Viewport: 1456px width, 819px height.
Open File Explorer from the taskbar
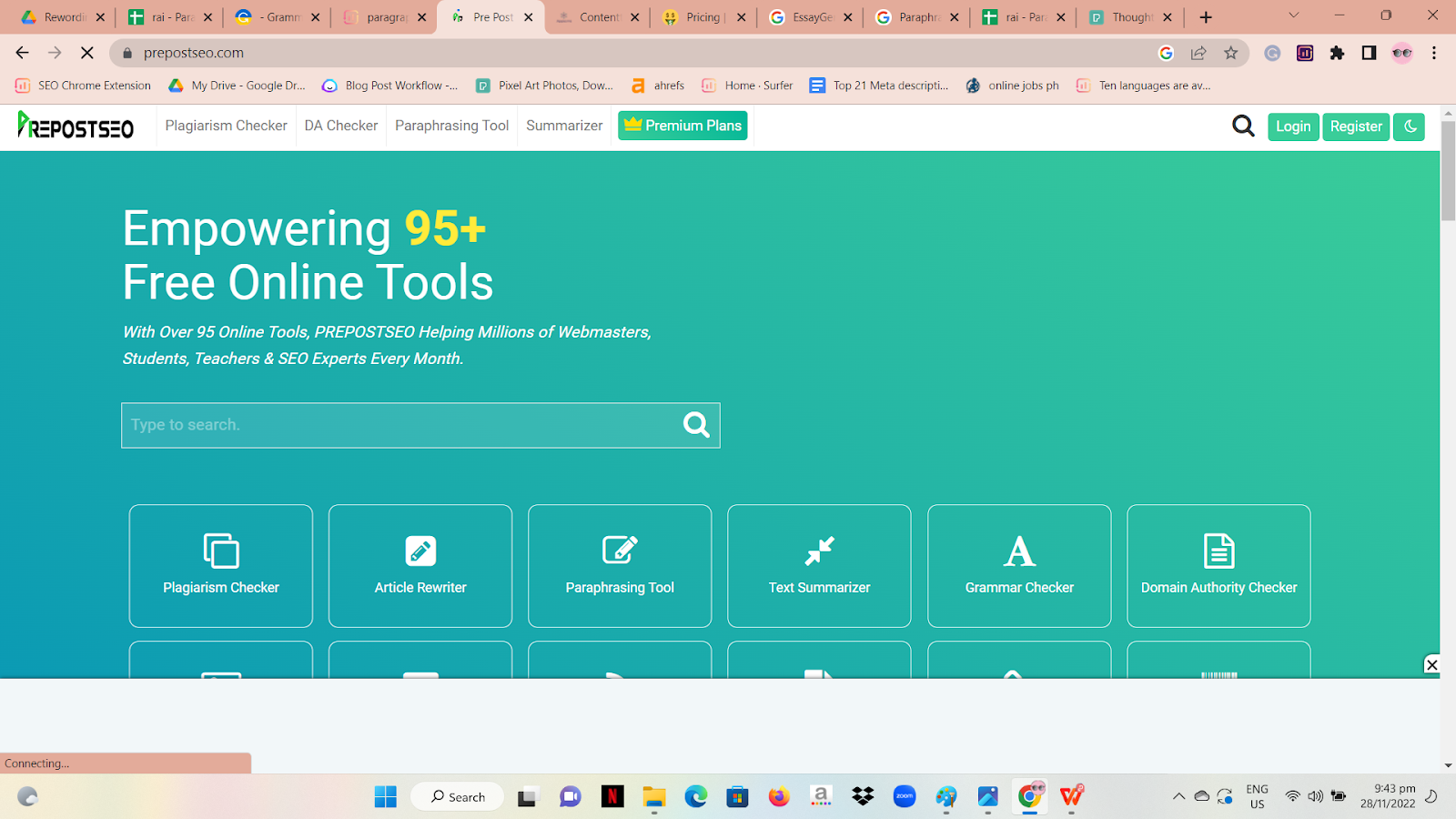pyautogui.click(x=654, y=797)
